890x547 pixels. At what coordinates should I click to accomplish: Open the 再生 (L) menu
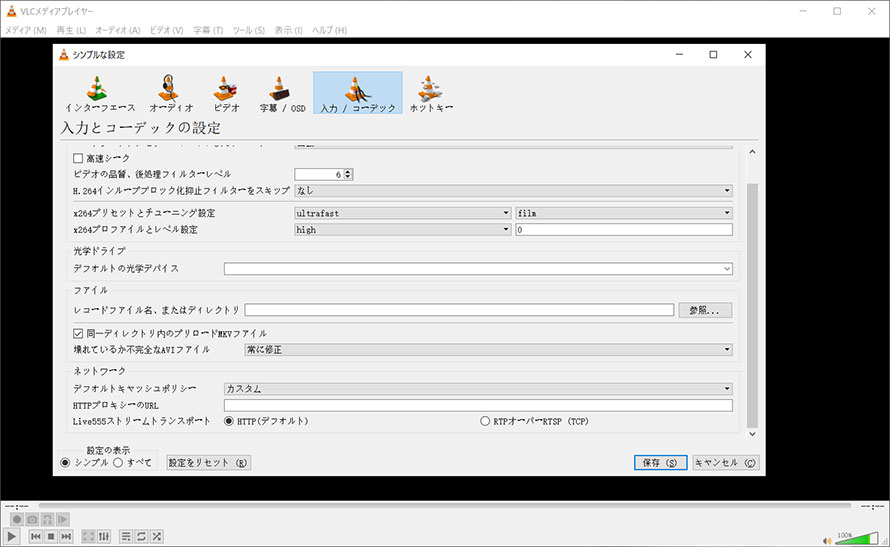coord(71,30)
